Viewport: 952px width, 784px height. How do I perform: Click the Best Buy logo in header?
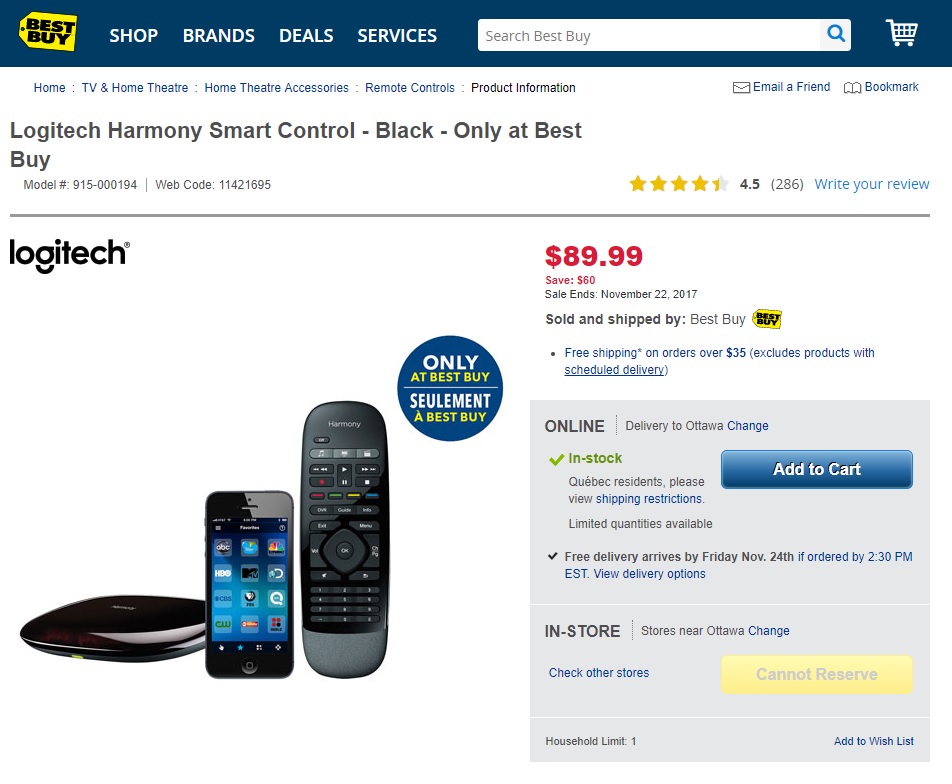coord(48,32)
